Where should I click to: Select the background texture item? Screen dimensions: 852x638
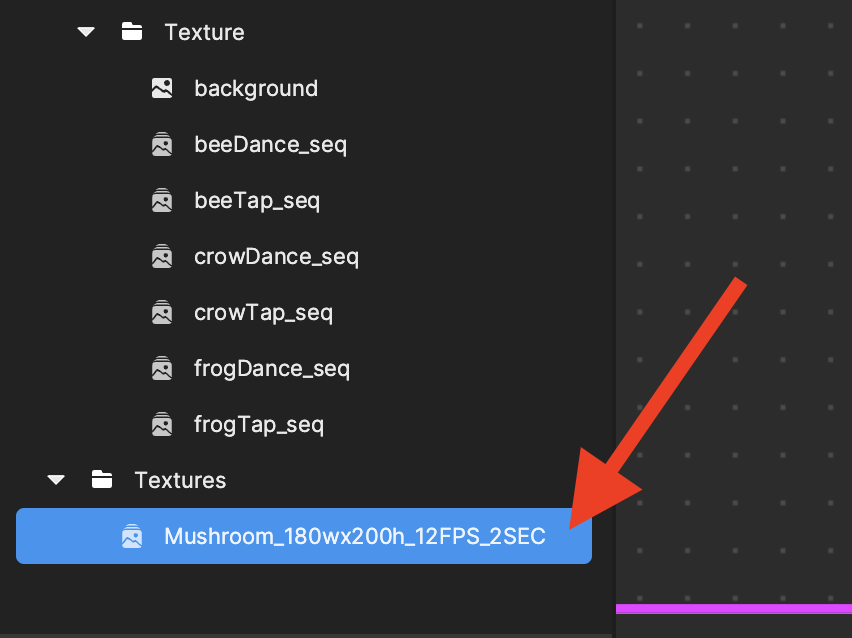(256, 88)
